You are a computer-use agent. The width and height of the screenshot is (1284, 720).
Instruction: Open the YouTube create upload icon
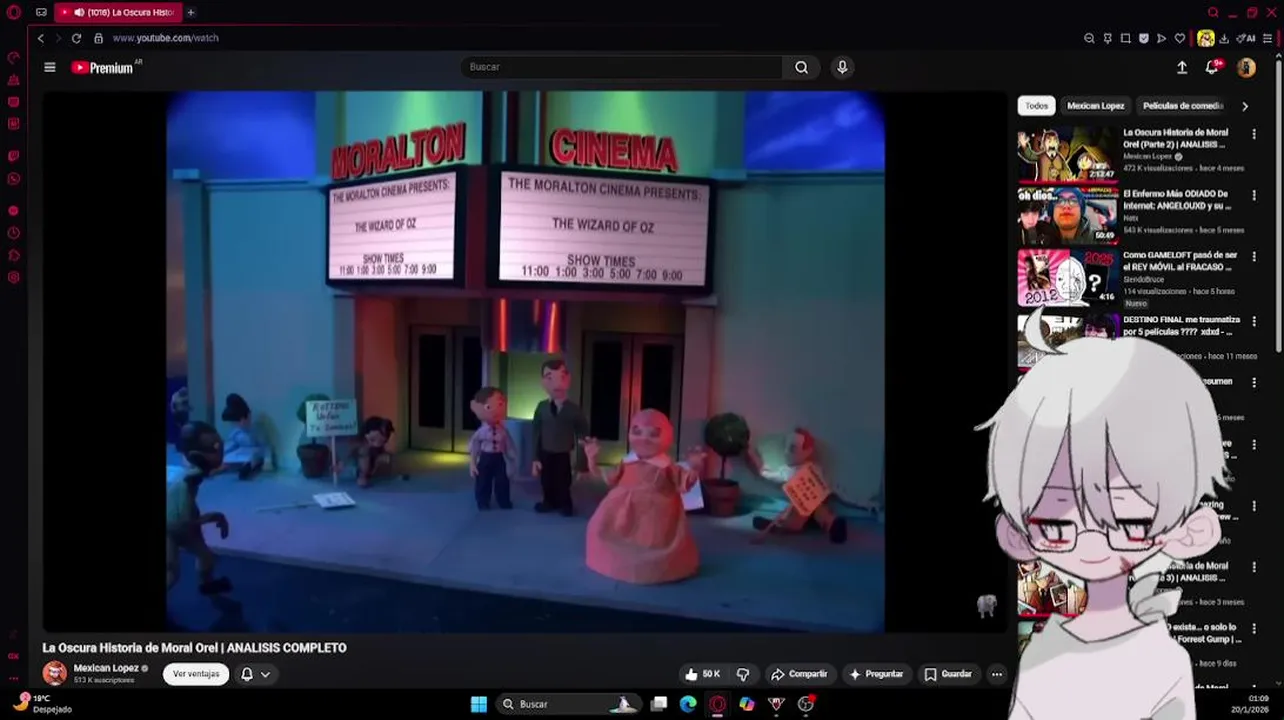(x=1182, y=67)
